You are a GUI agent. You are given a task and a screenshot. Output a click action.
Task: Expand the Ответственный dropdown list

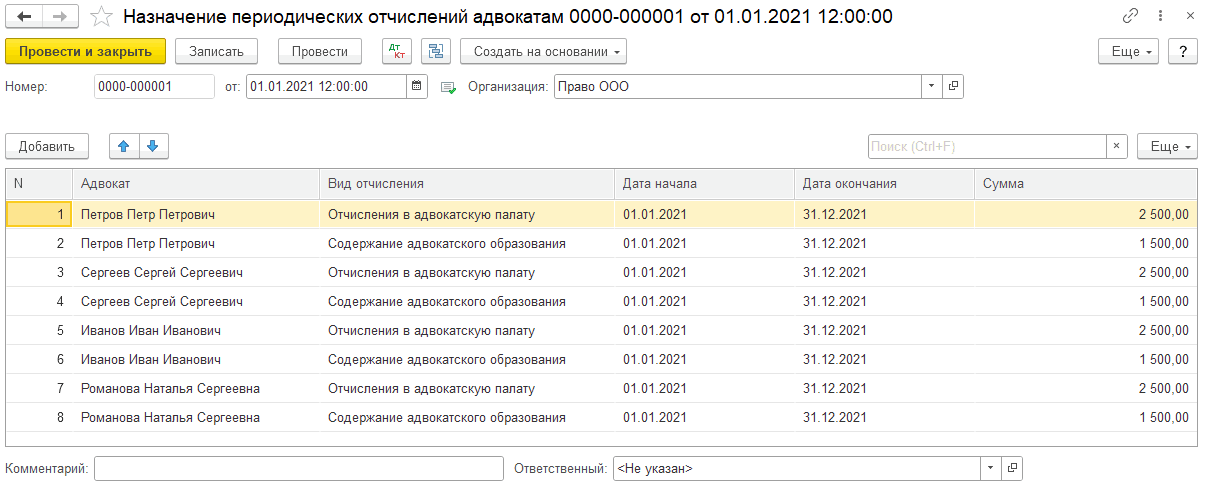(990, 468)
